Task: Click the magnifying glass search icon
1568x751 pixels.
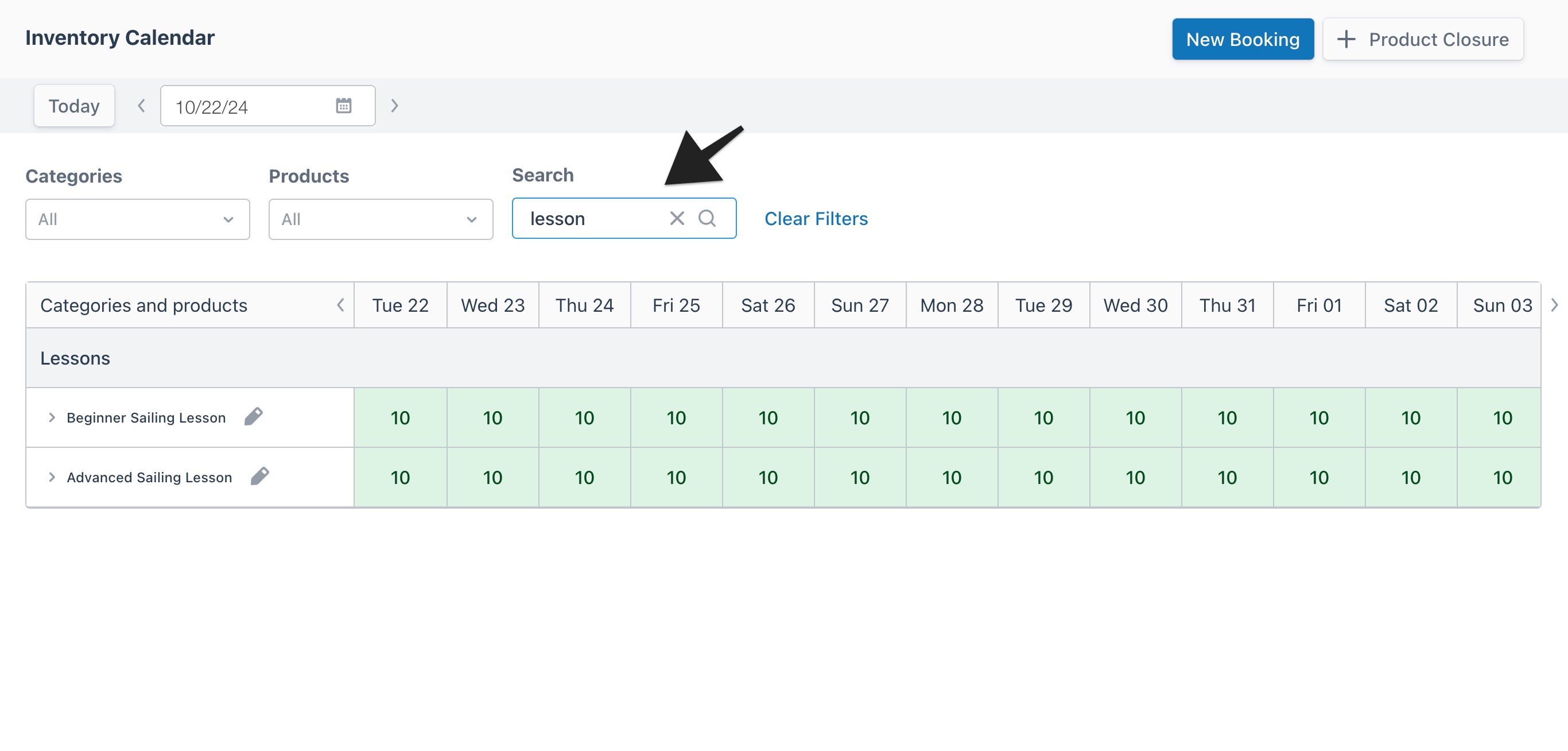Action: pyautogui.click(x=707, y=218)
